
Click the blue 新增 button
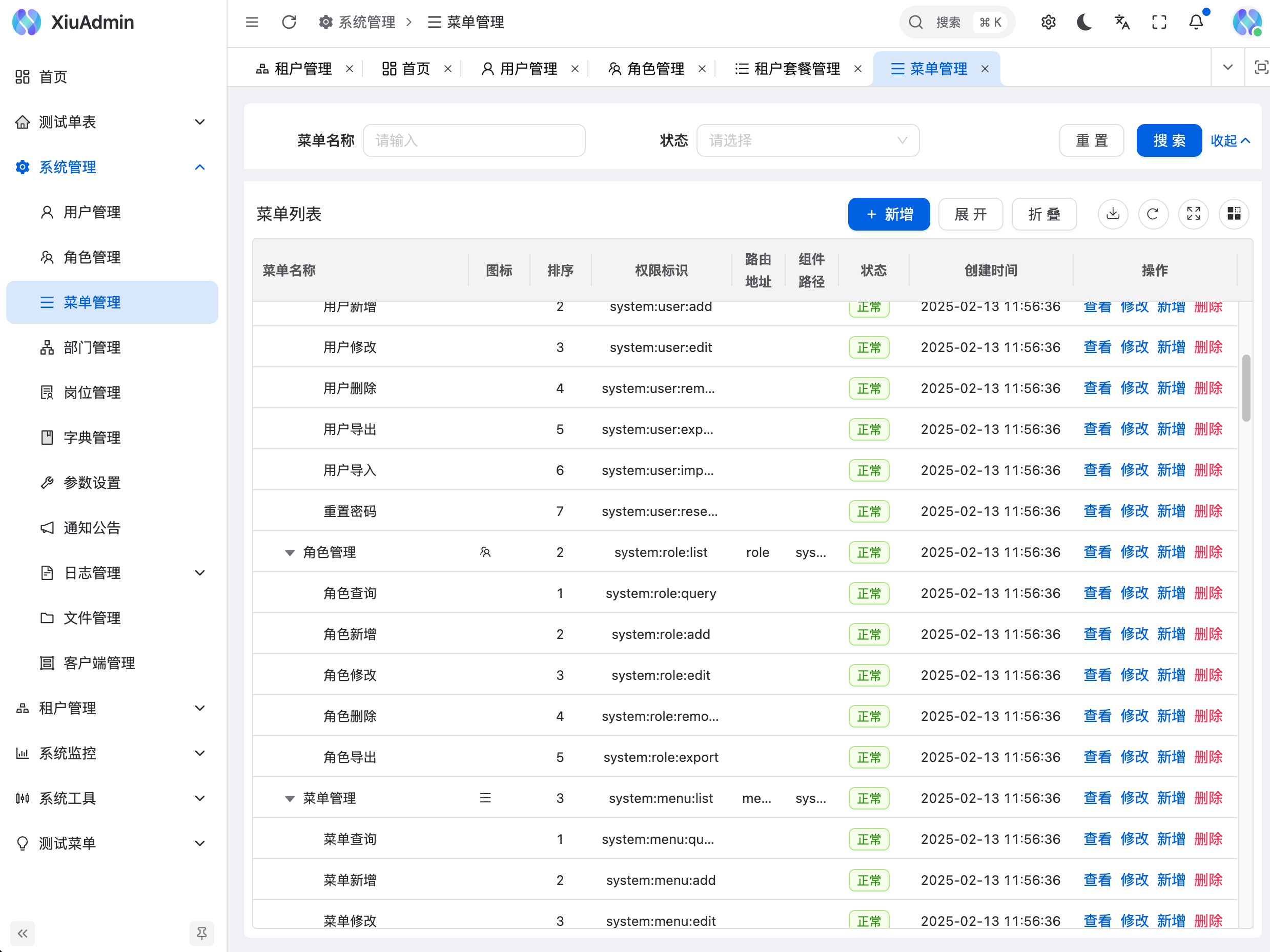888,214
